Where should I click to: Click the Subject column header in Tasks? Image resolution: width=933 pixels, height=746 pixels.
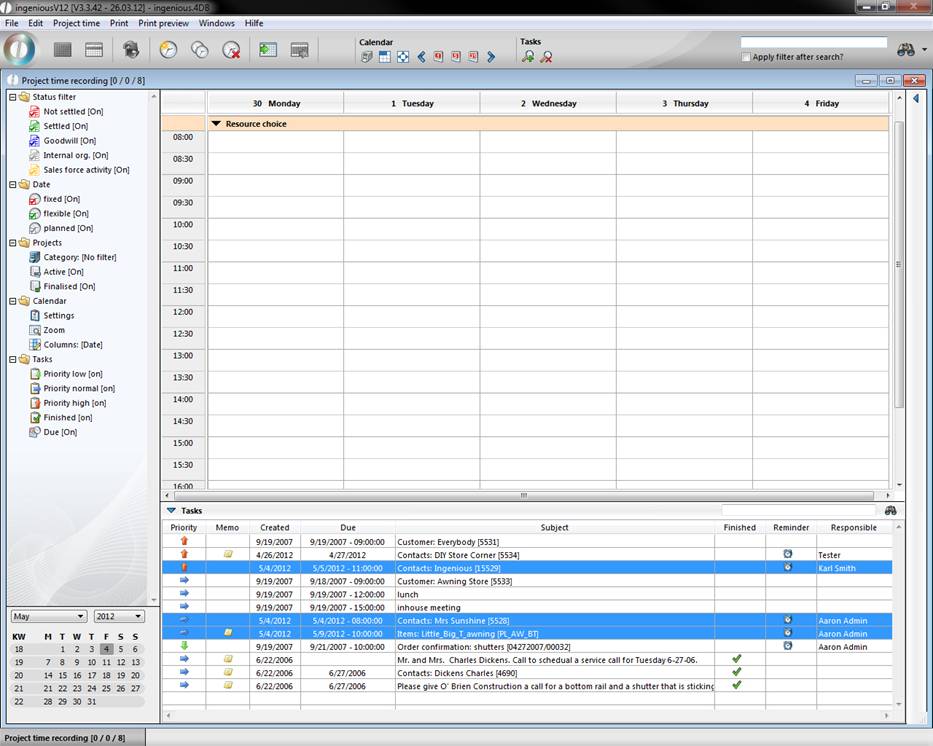(x=554, y=527)
